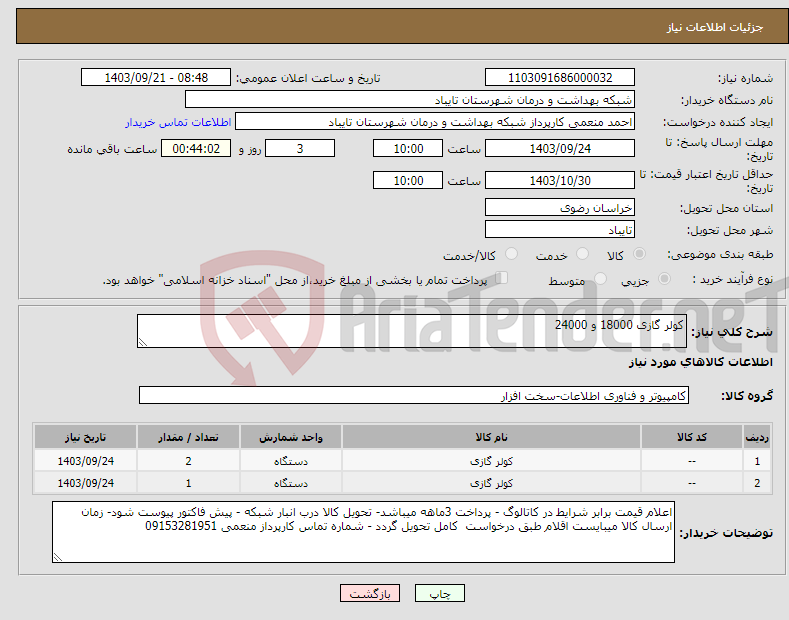This screenshot has width=789, height=620.
Task: Click the کد کالا column header
Action: pos(692,437)
